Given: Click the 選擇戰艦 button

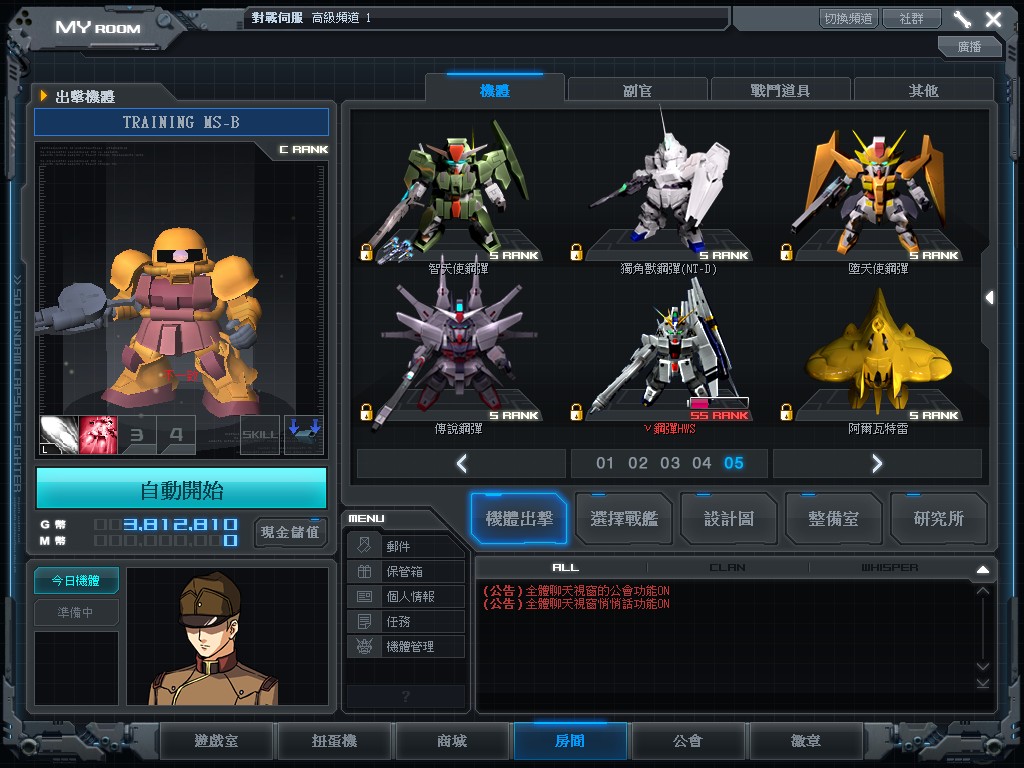Looking at the screenshot, I should [x=624, y=519].
